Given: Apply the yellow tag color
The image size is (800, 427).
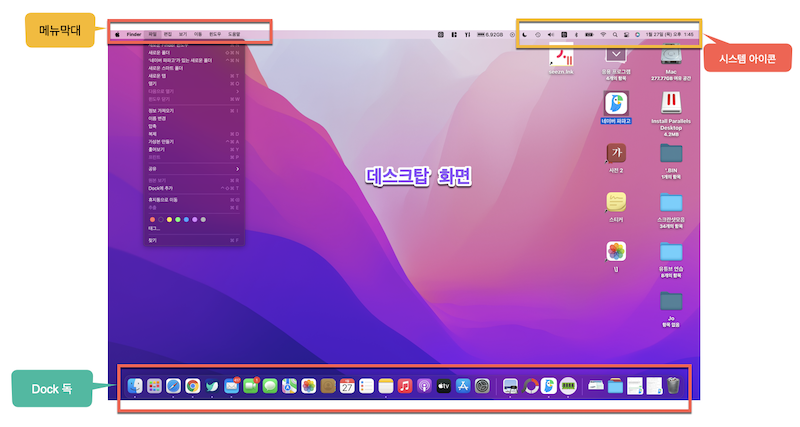Looking at the screenshot, I should point(169,220).
